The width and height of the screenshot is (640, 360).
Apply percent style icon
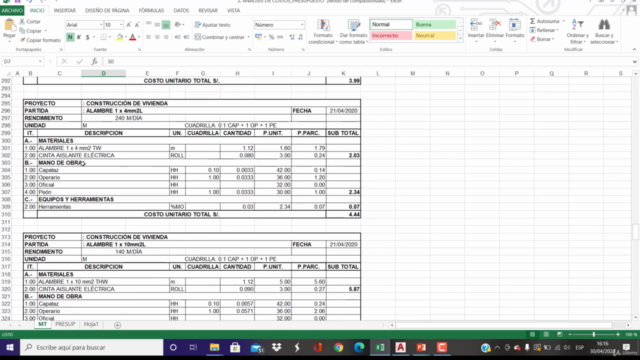pos(271,37)
